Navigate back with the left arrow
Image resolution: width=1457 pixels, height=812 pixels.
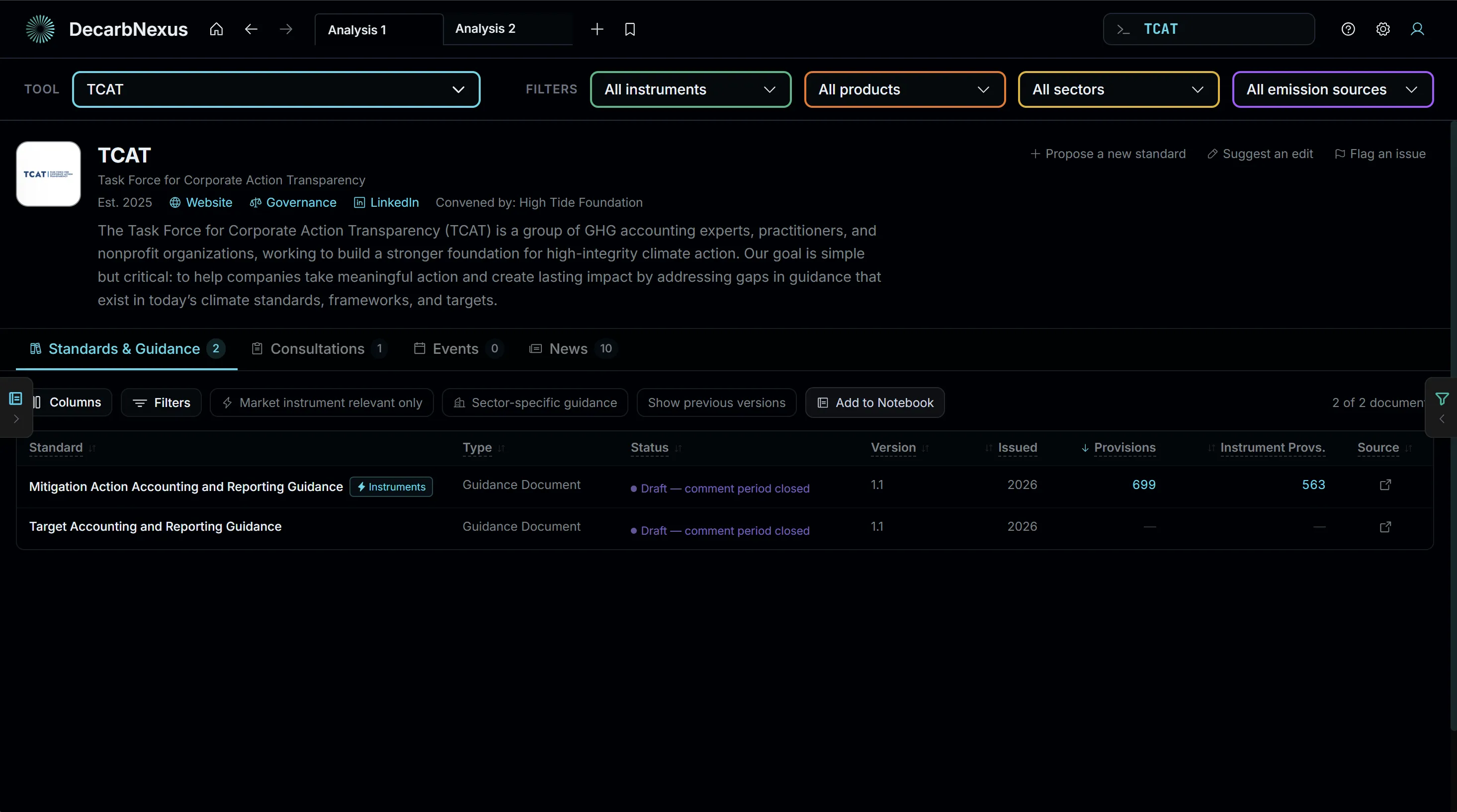(x=251, y=29)
